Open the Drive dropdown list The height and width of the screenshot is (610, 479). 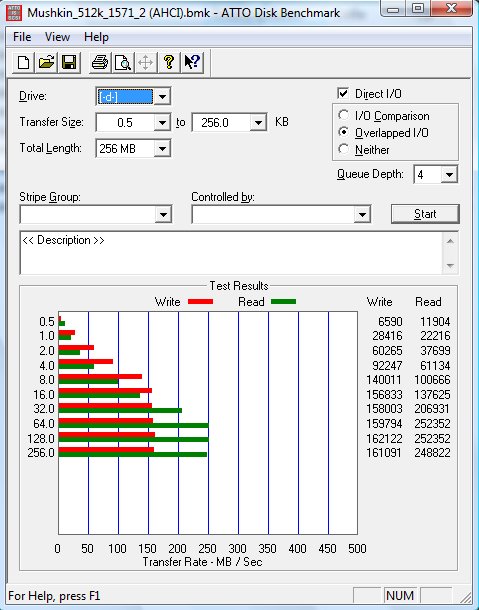162,96
